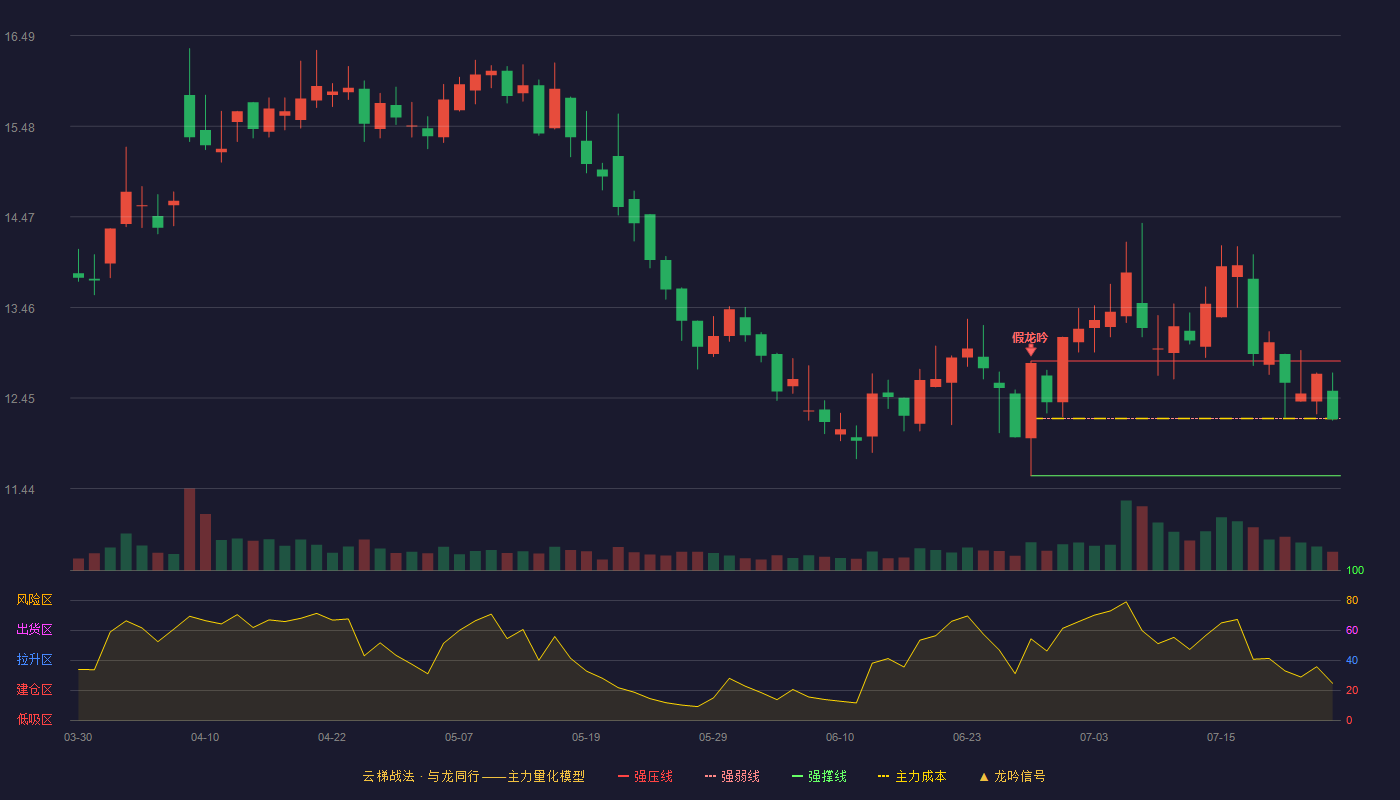Toggle the 强弱线 legend series

click(732, 776)
